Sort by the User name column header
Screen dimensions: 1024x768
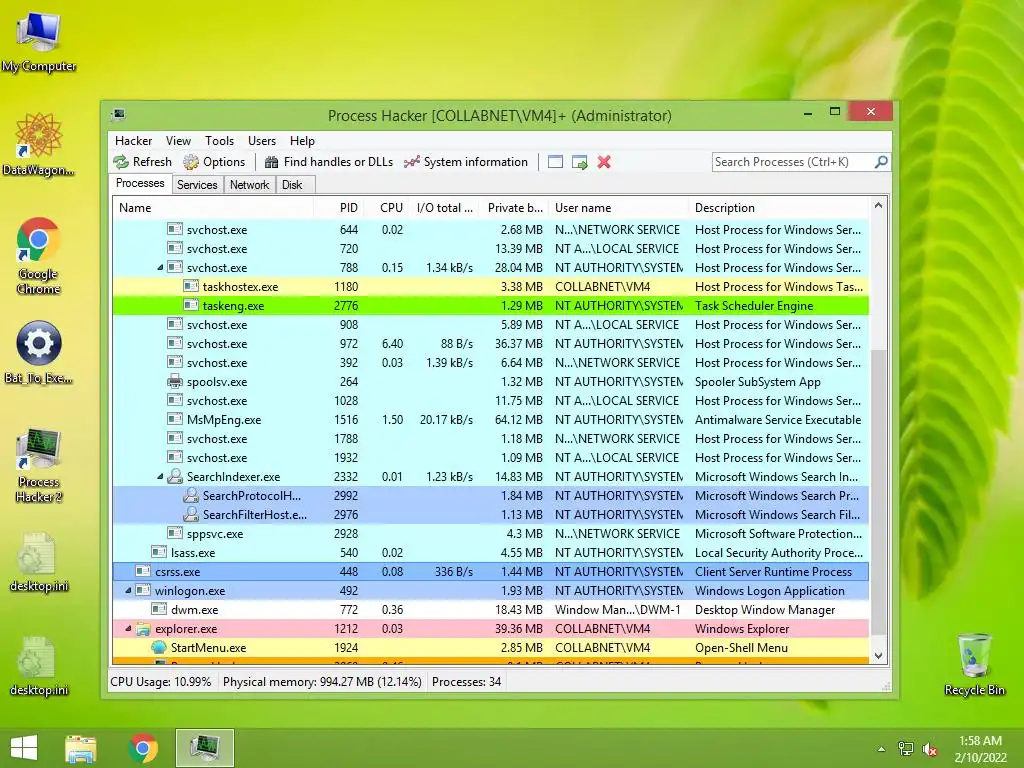pos(618,208)
